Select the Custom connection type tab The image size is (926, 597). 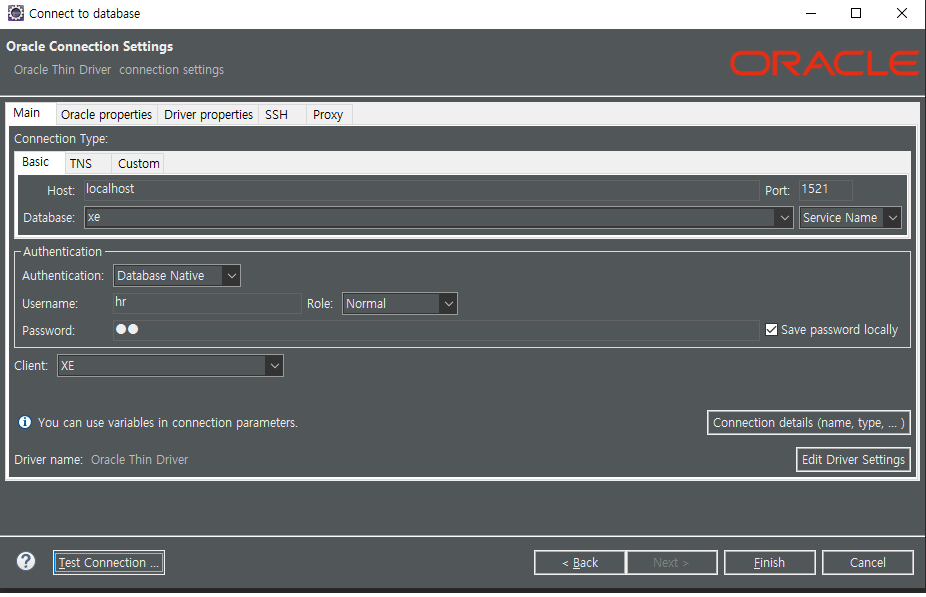(139, 164)
